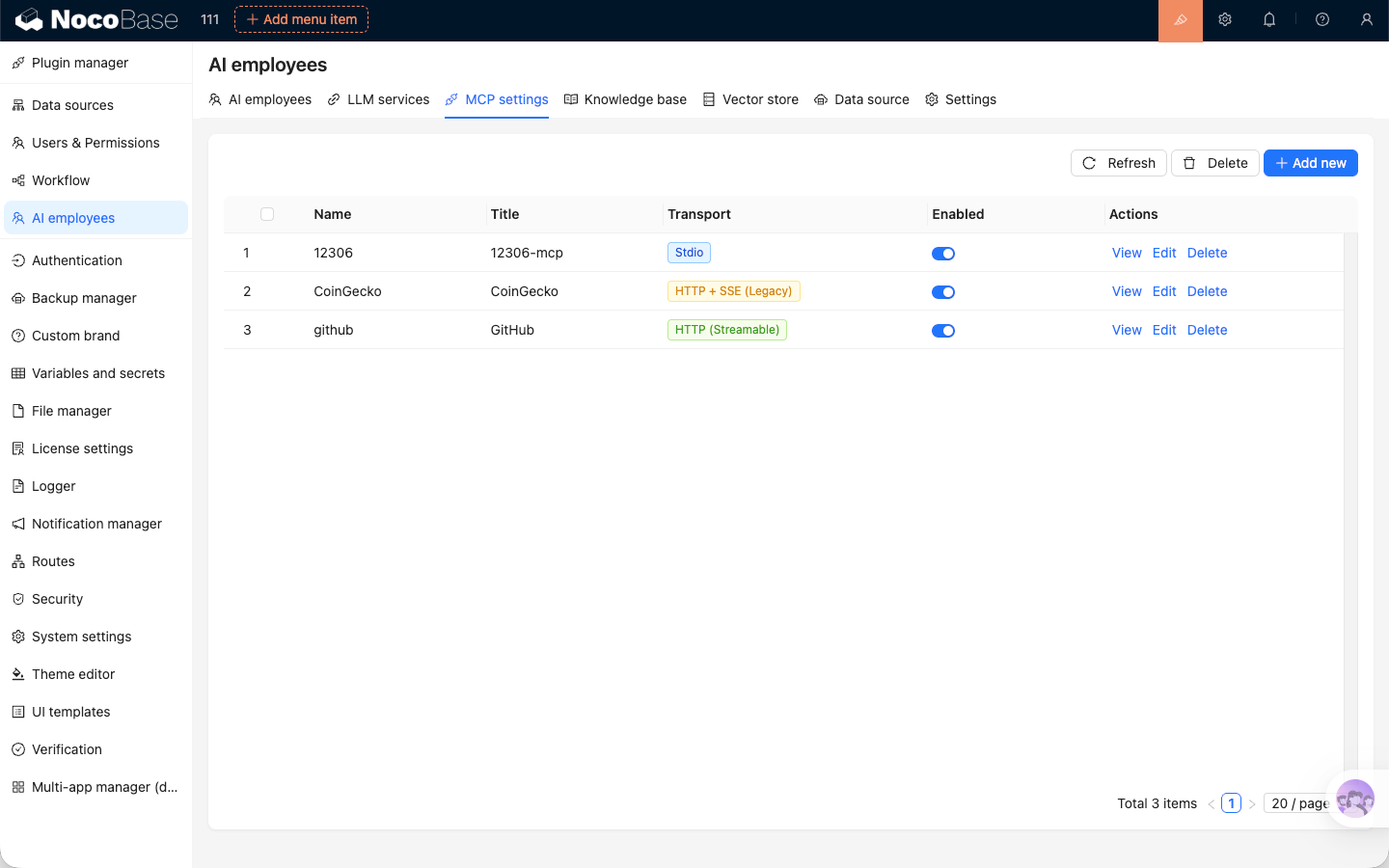Open Workflow in the sidebar
The image size is (1389, 868).
coord(61,180)
